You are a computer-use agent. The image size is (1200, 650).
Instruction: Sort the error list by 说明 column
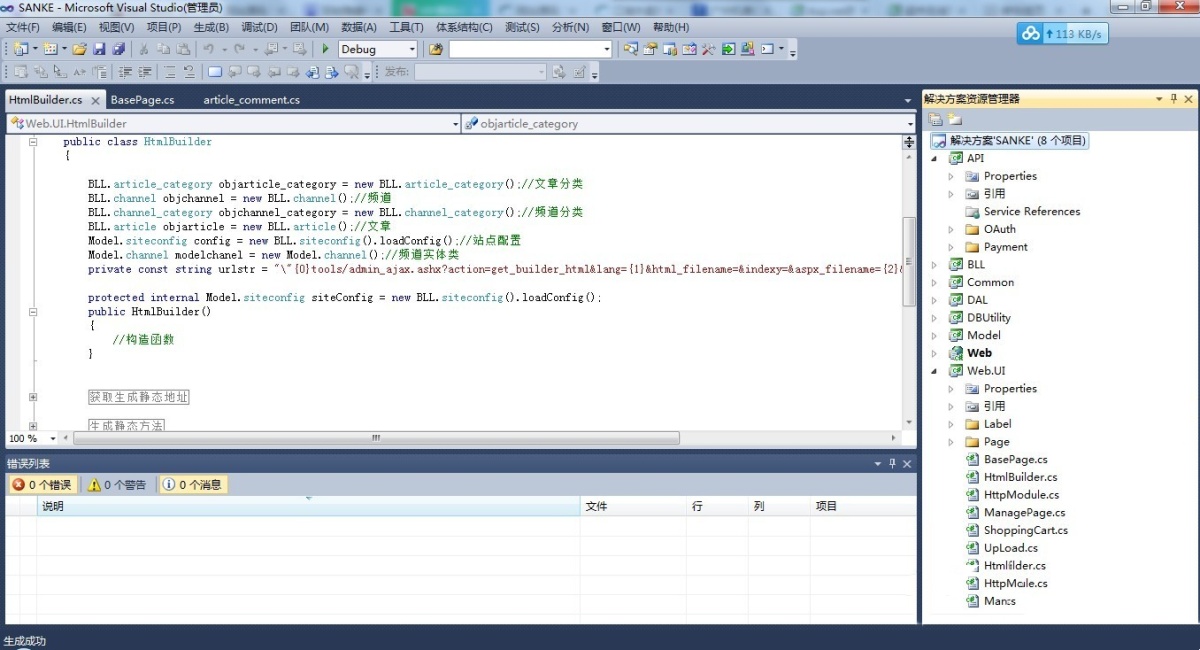tap(308, 506)
